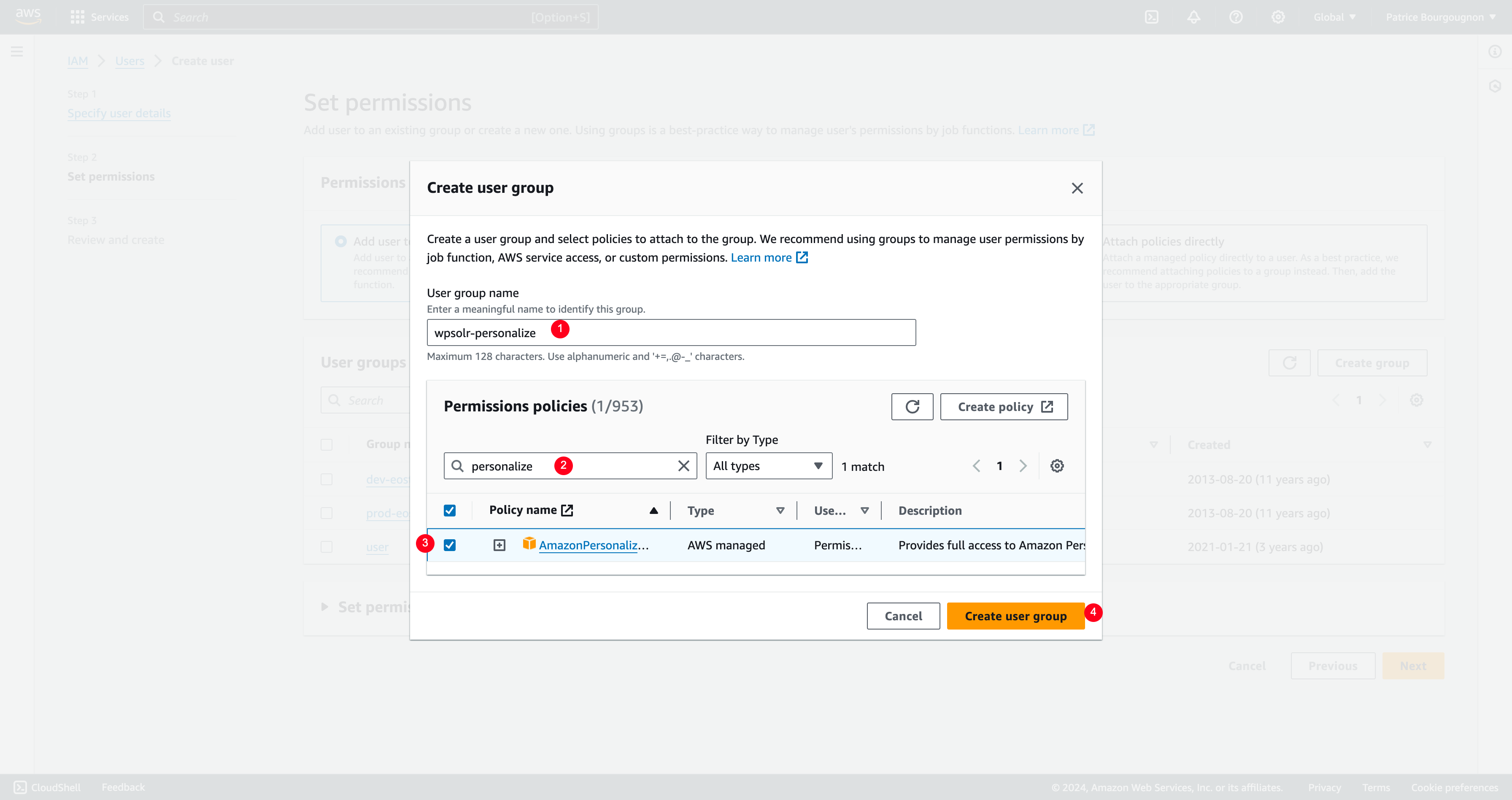The width and height of the screenshot is (1512, 800).
Task: Open console settings gear in top bar
Action: tap(1278, 17)
